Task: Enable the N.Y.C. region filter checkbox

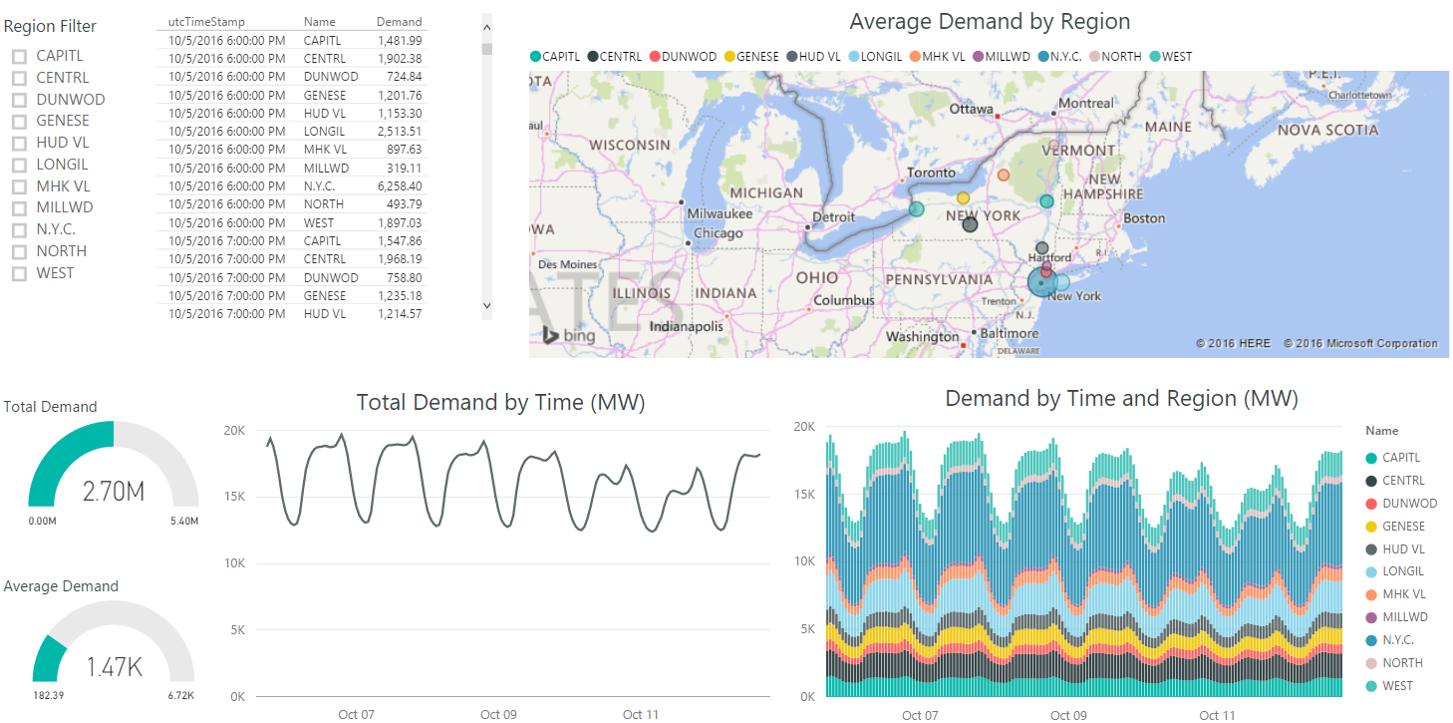Action: pos(19,230)
